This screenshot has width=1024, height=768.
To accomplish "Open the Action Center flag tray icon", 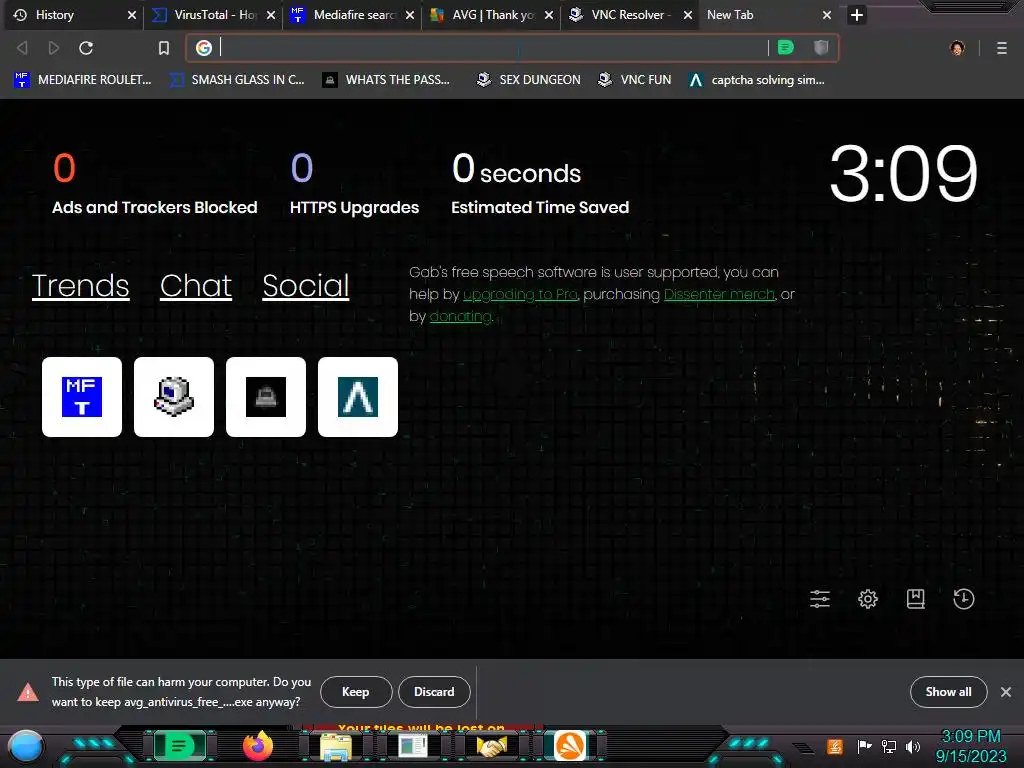I will coord(864,746).
